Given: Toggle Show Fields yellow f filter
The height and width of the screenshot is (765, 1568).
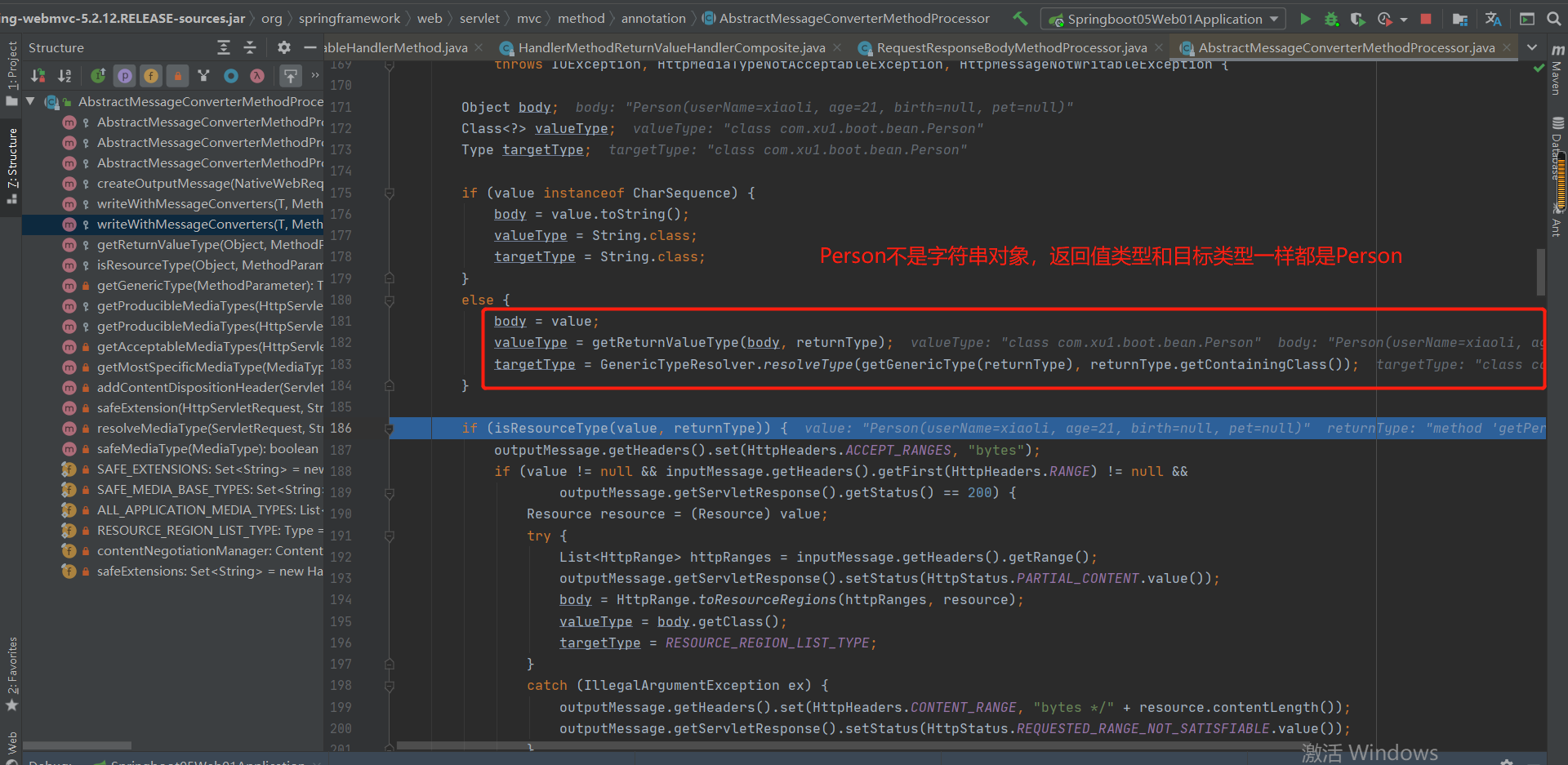Looking at the screenshot, I should pyautogui.click(x=151, y=76).
